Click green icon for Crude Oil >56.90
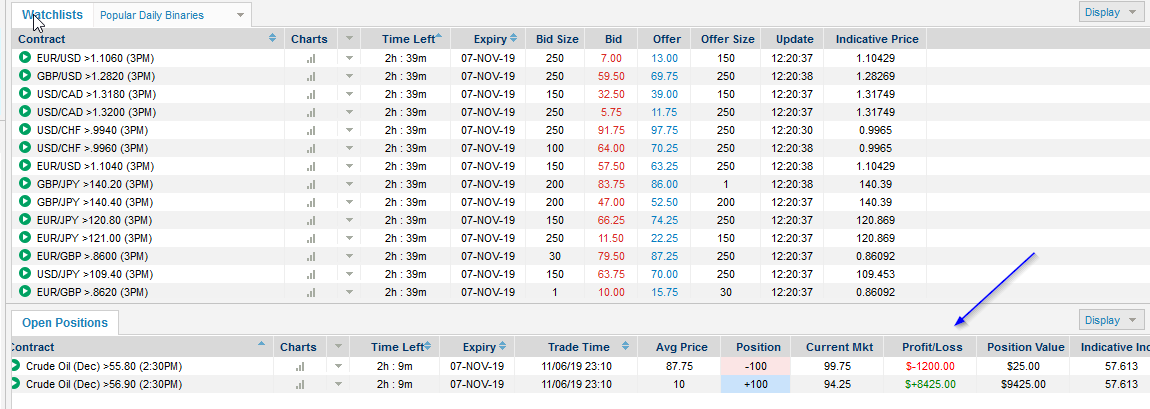 (x=14, y=384)
